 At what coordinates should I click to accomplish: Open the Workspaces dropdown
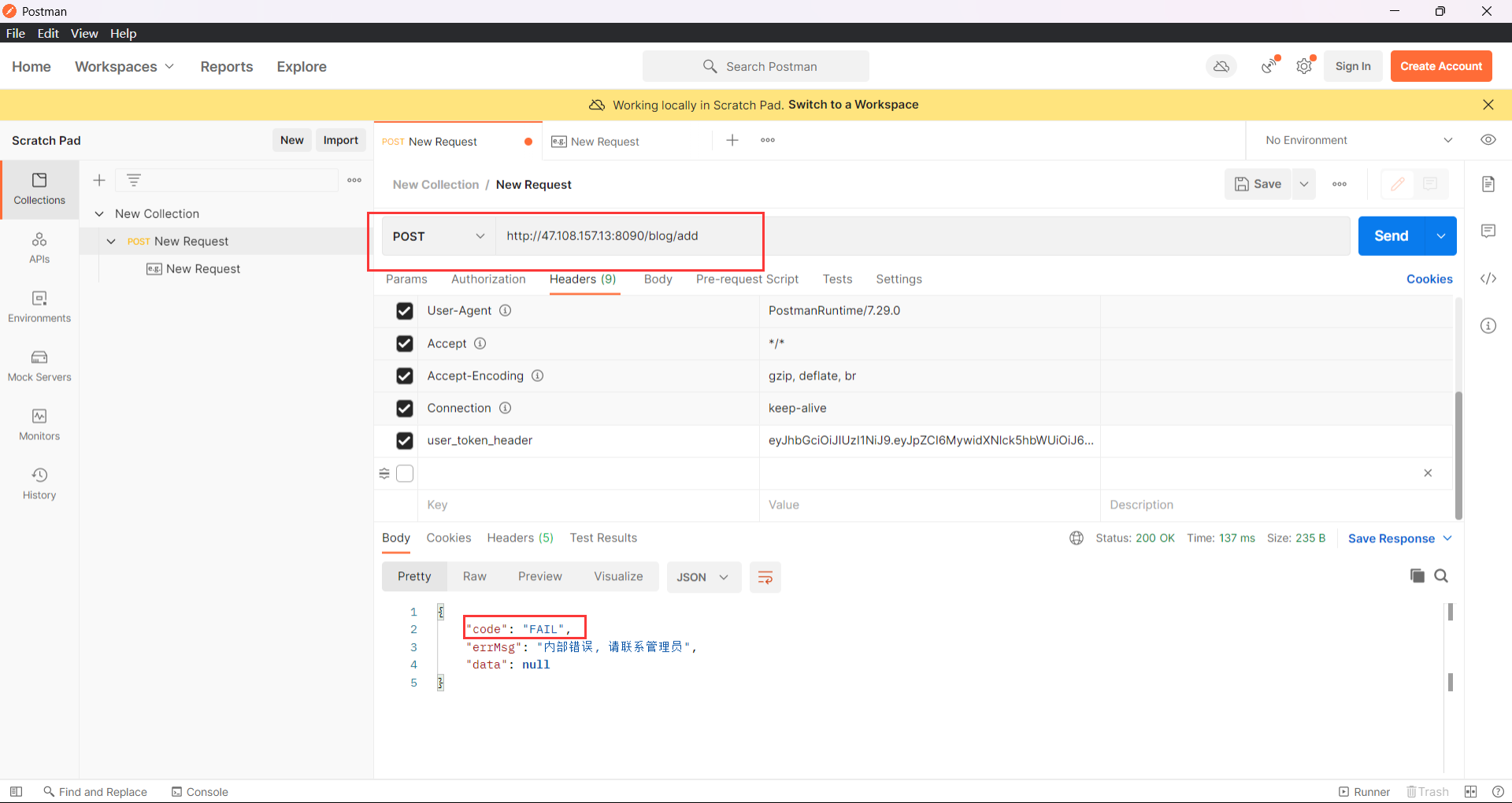(124, 67)
